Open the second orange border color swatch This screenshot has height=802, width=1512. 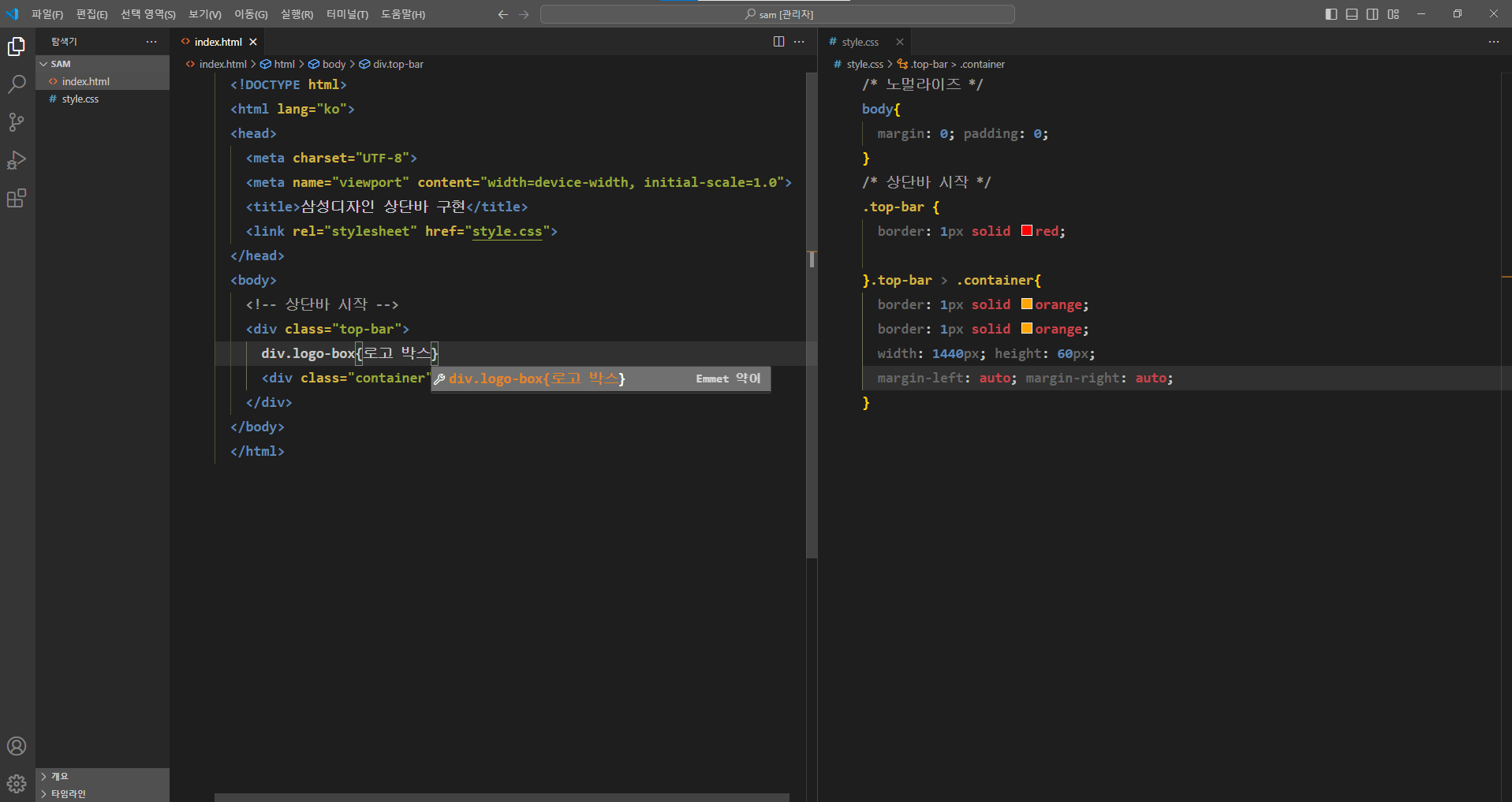point(1026,328)
